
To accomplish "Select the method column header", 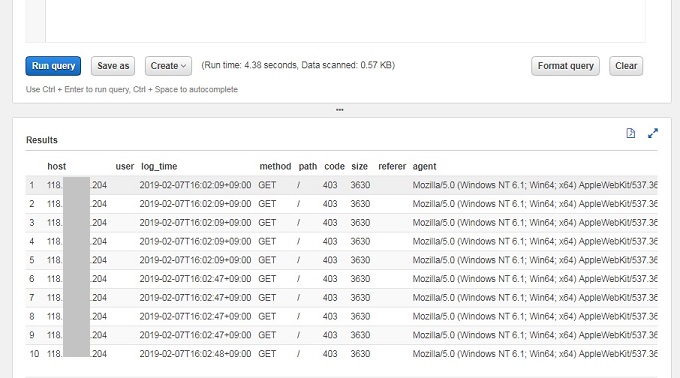I will click(x=275, y=166).
